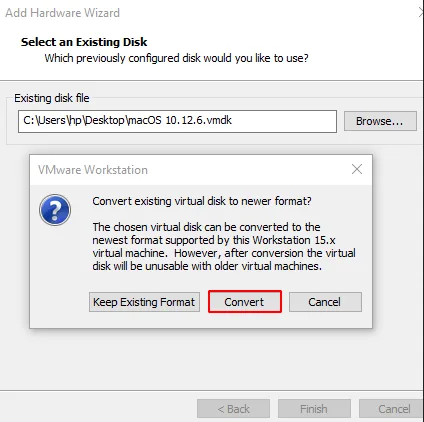Close the VMware Workstation dialog
Image resolution: width=424 pixels, height=422 pixels.
357,169
